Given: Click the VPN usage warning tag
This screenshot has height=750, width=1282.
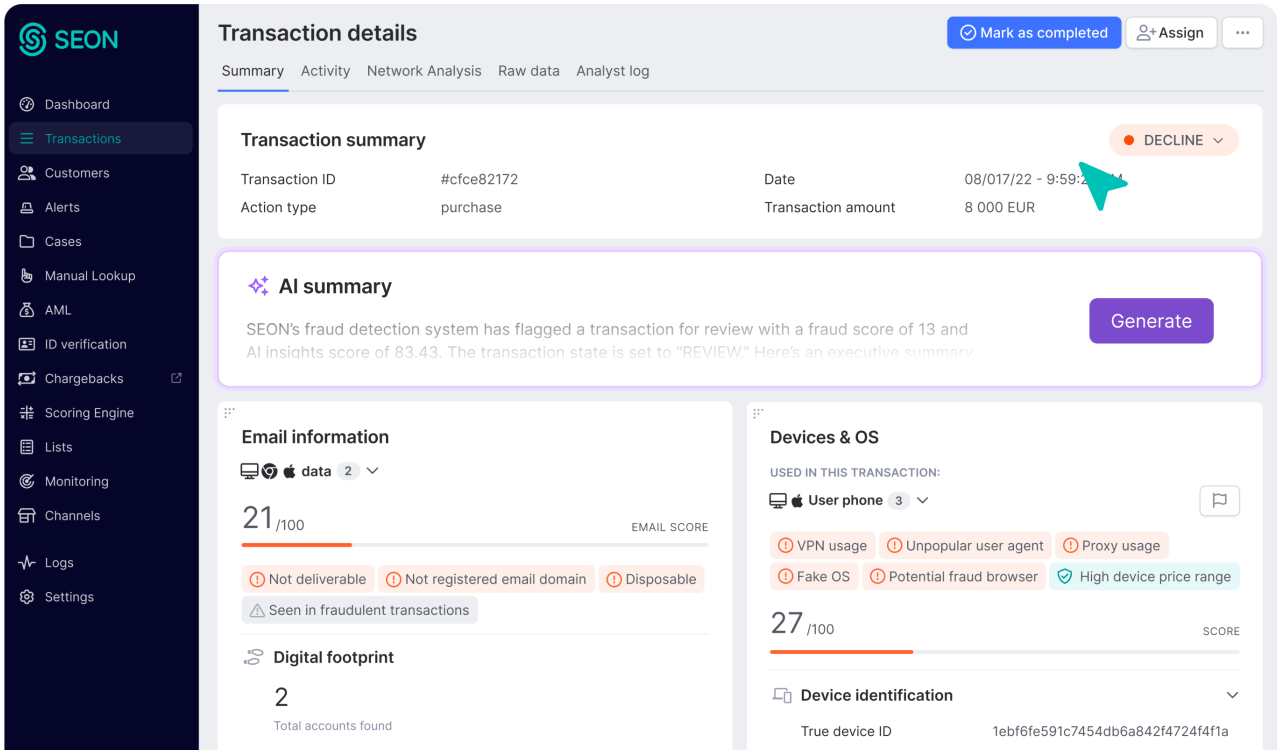Looking at the screenshot, I should tap(822, 546).
